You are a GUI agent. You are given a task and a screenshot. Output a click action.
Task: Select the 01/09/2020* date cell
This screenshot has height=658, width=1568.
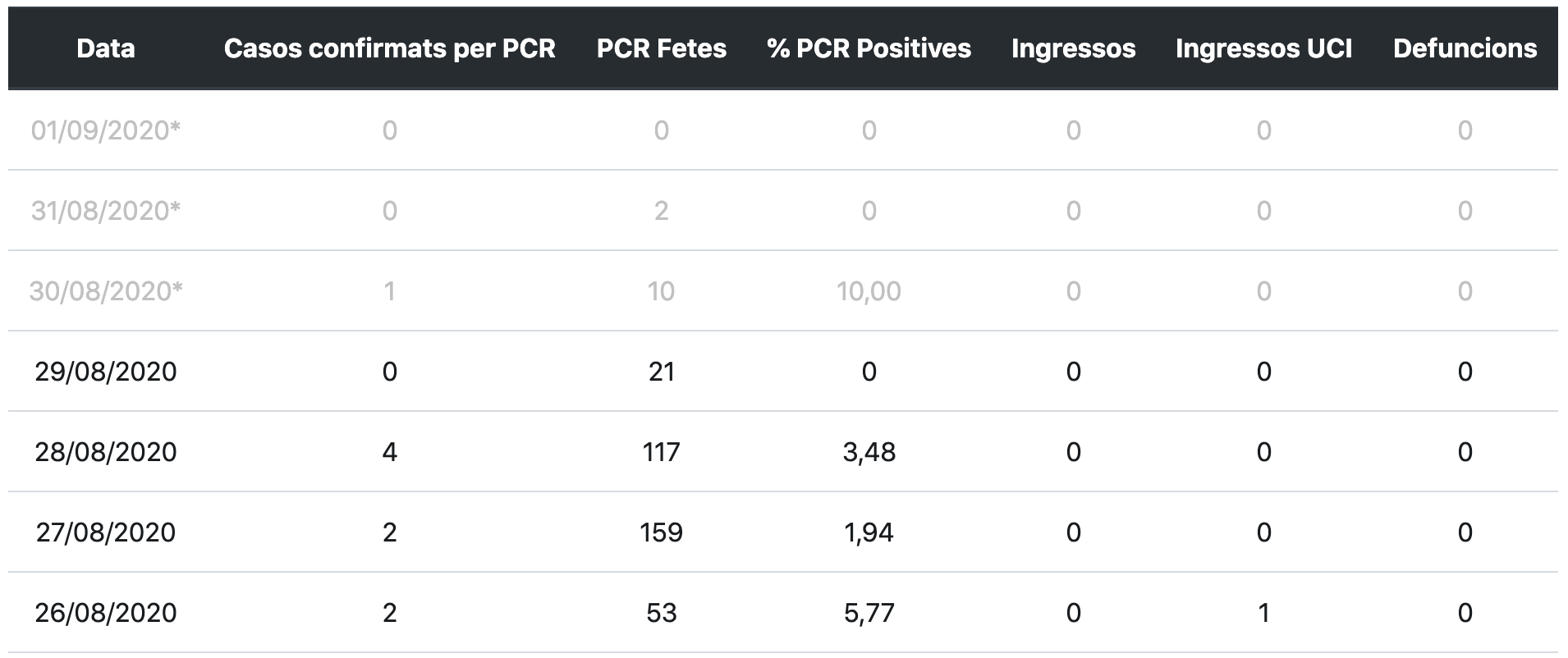click(x=105, y=130)
